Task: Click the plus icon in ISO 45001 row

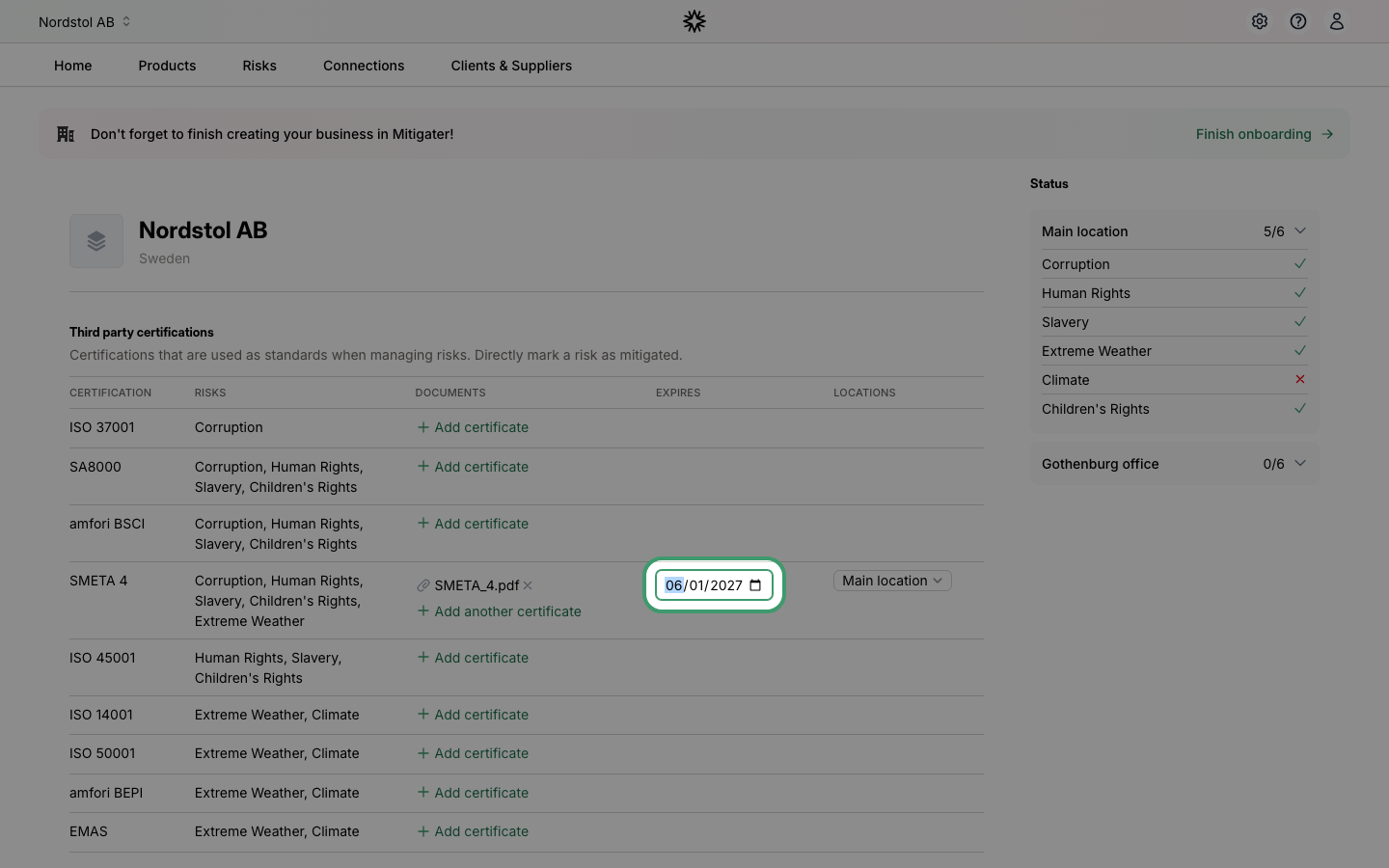Action: pos(422,658)
